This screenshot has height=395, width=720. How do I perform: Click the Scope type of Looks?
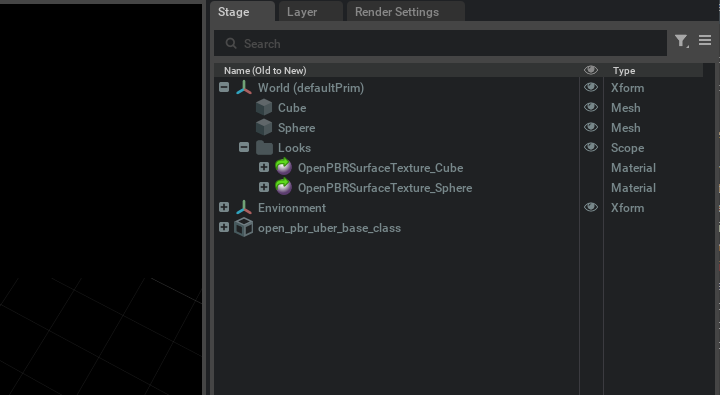[627, 148]
